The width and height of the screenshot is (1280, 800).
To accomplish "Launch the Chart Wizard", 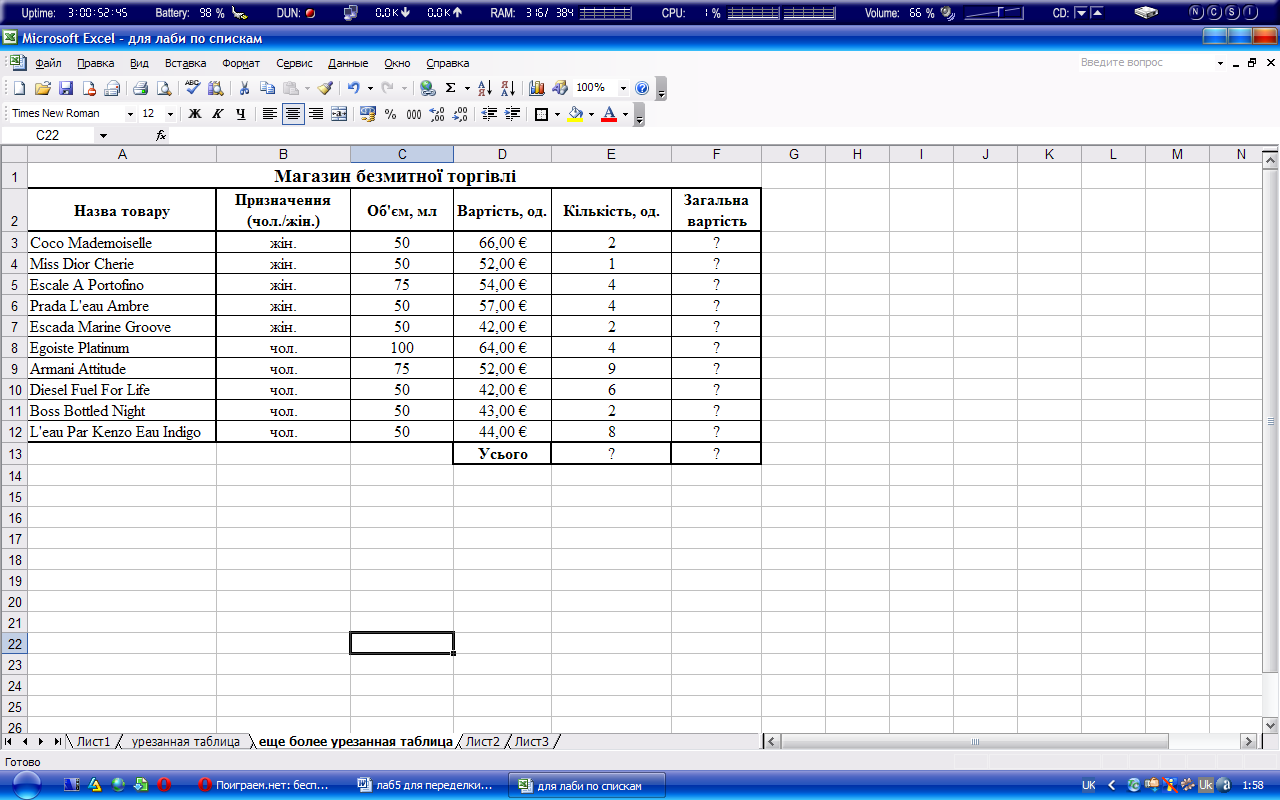I will 537,88.
